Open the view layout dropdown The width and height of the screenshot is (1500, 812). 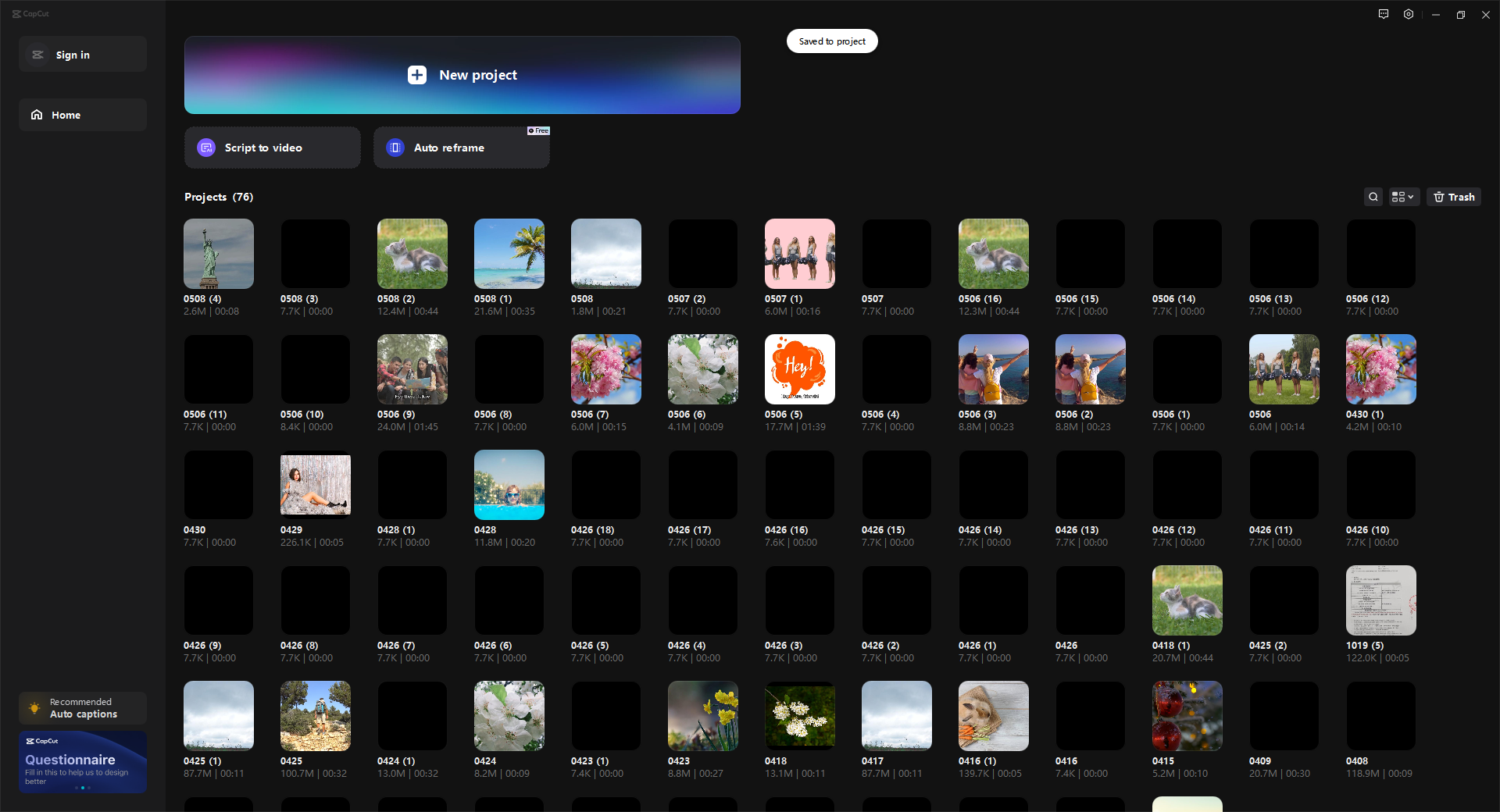click(x=1402, y=197)
